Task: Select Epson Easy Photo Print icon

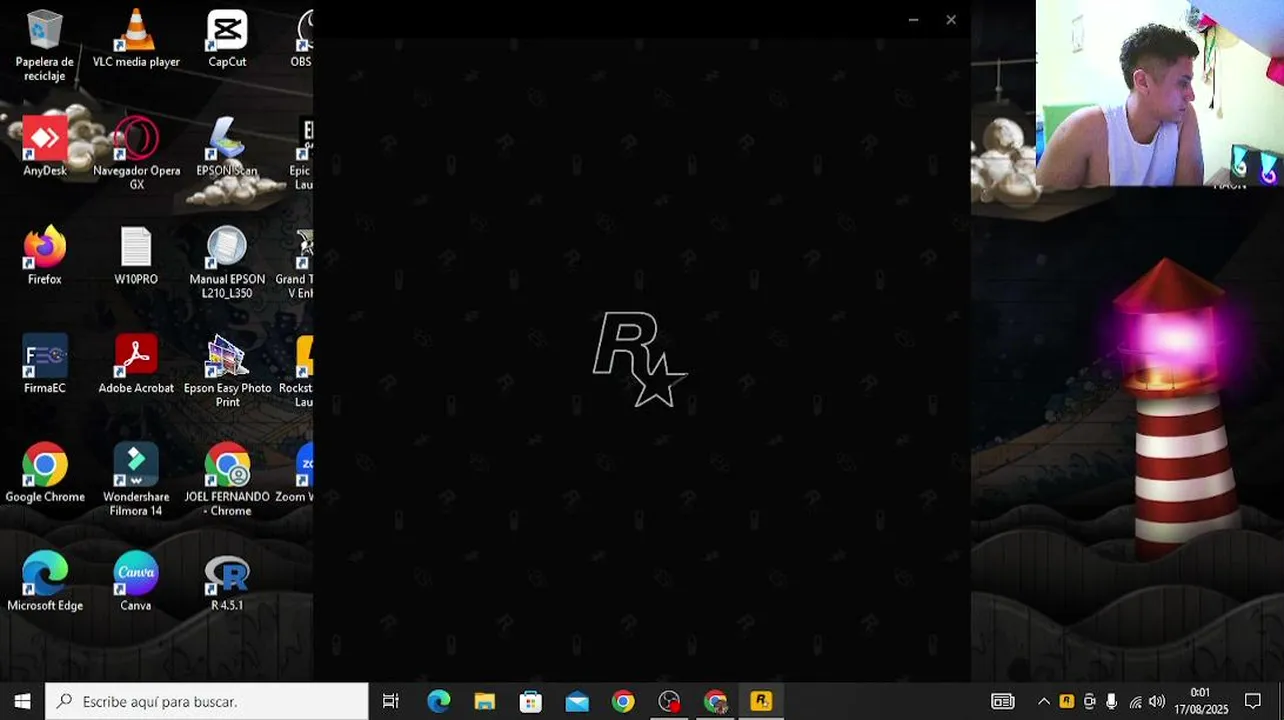Action: [x=227, y=371]
